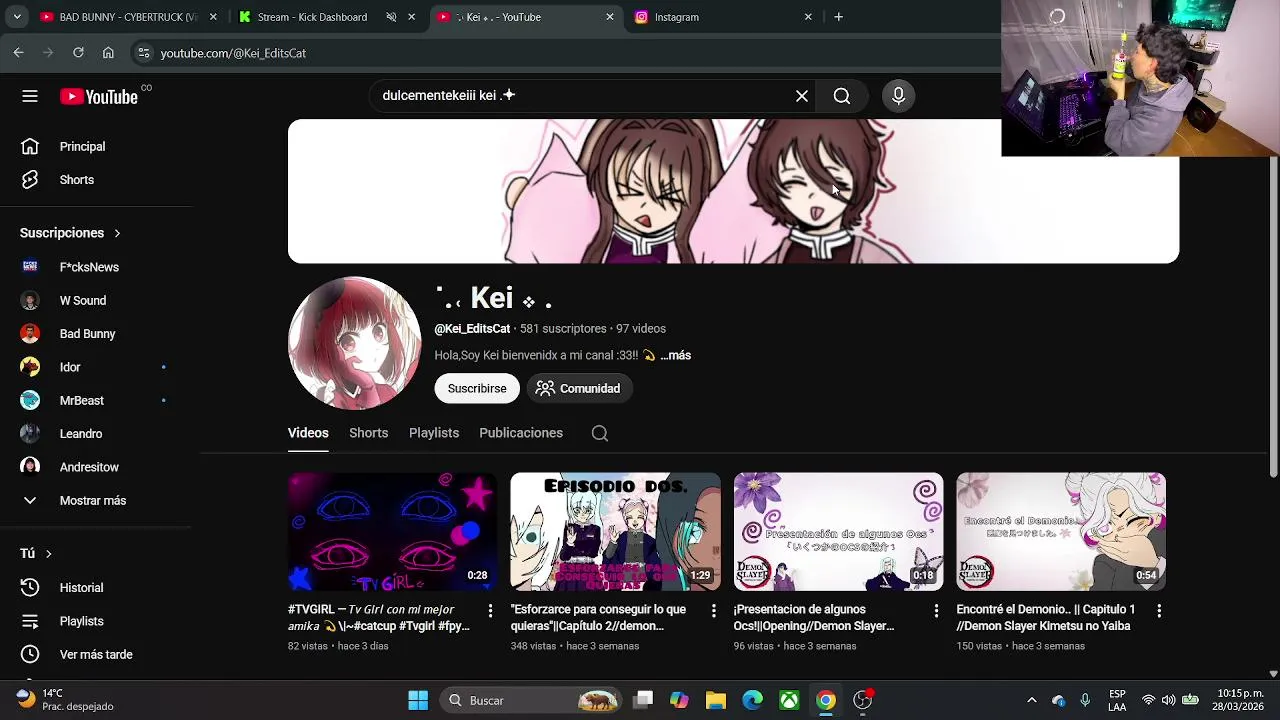The height and width of the screenshot is (720, 1280).
Task: Subscribe with the Suscribirse button
Action: [477, 389]
